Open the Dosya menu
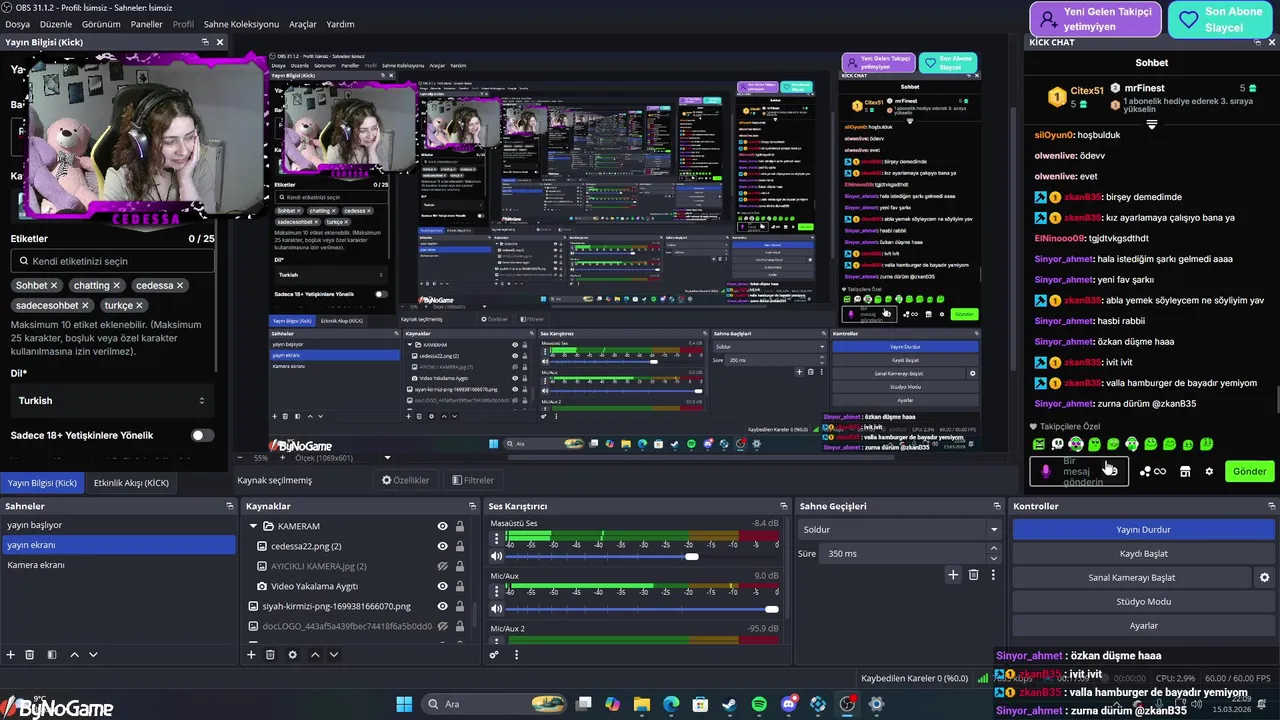1280x720 pixels. tap(18, 24)
